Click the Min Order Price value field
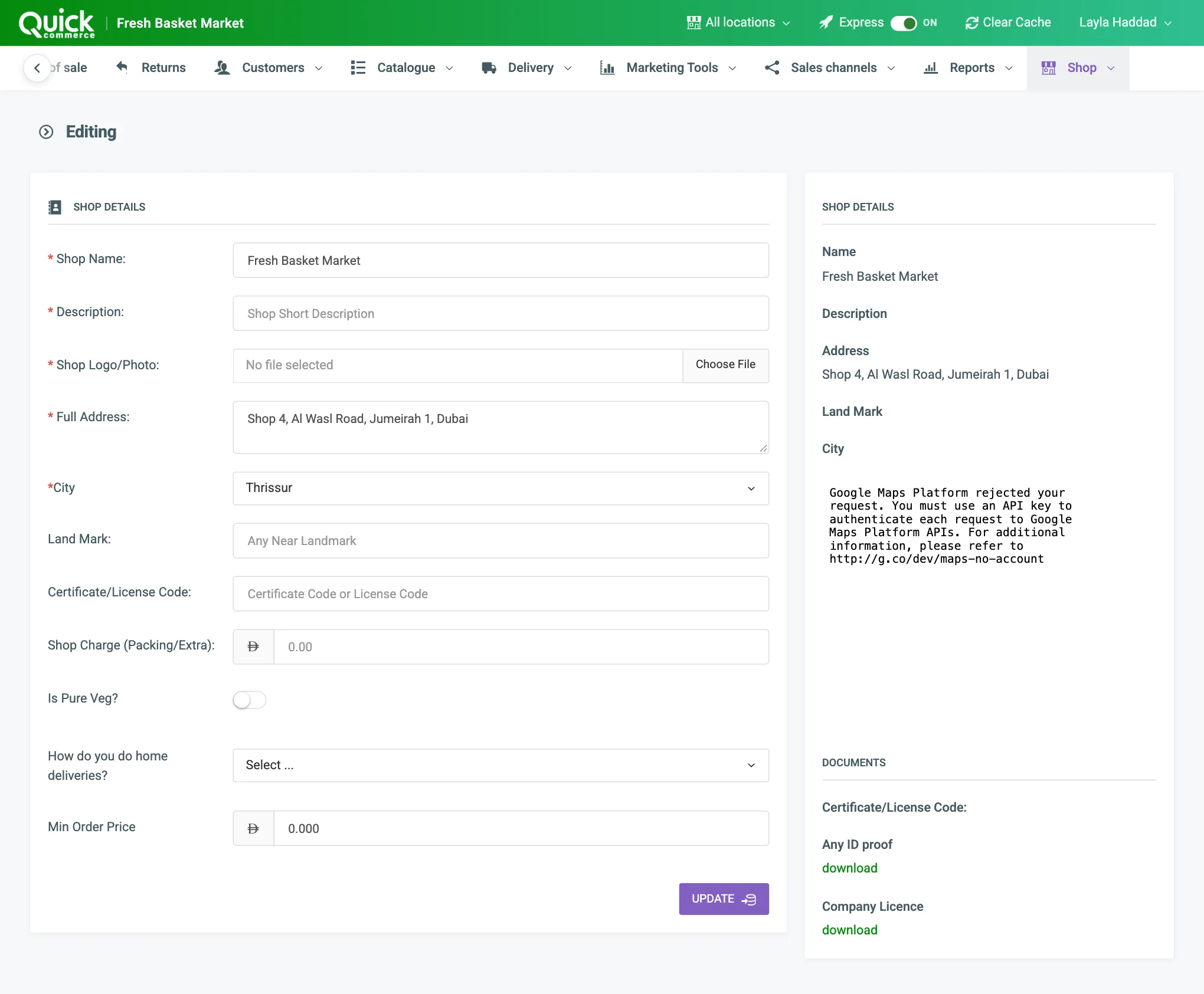This screenshot has width=1204, height=994. (522, 828)
